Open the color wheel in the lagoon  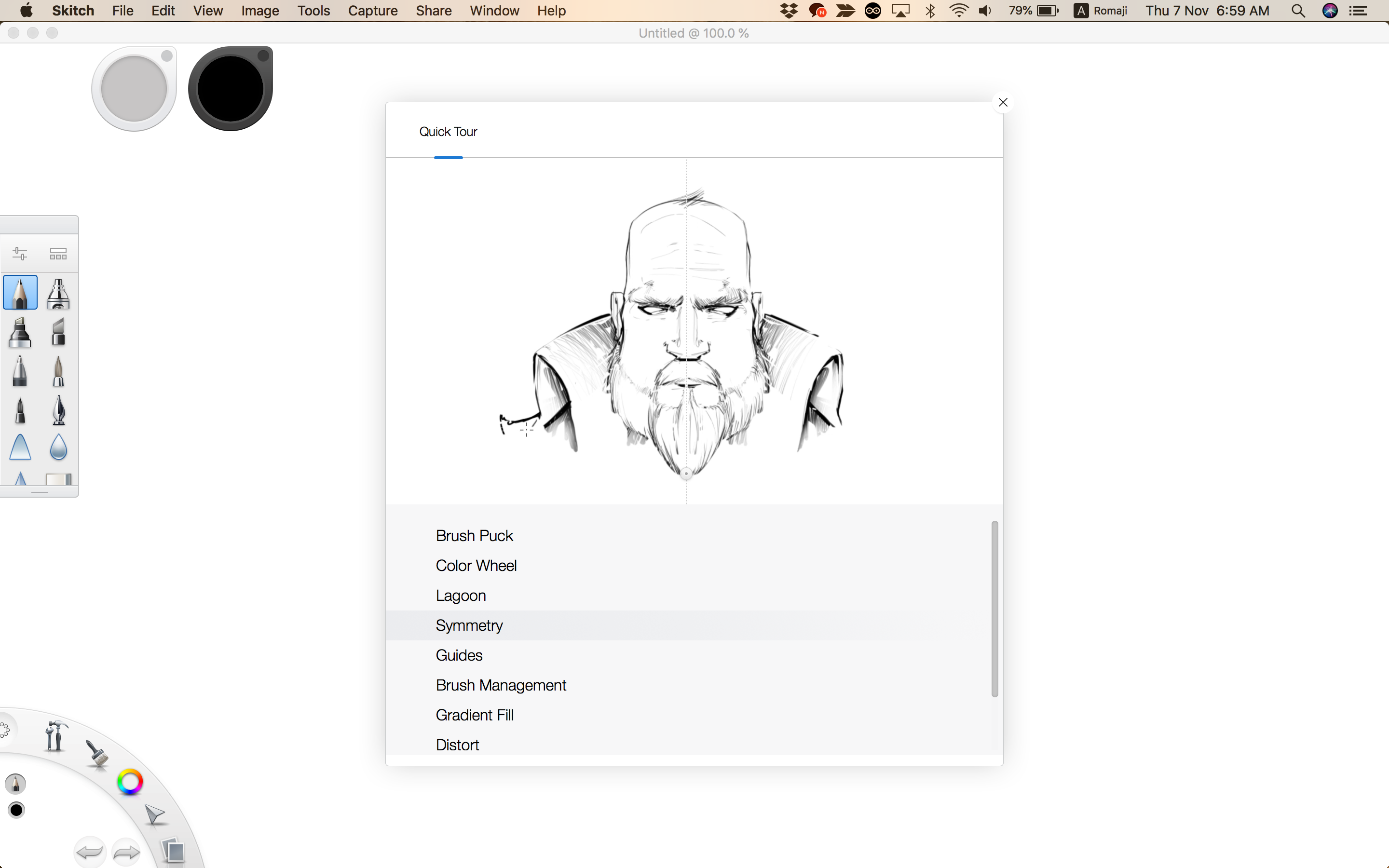pos(130,782)
